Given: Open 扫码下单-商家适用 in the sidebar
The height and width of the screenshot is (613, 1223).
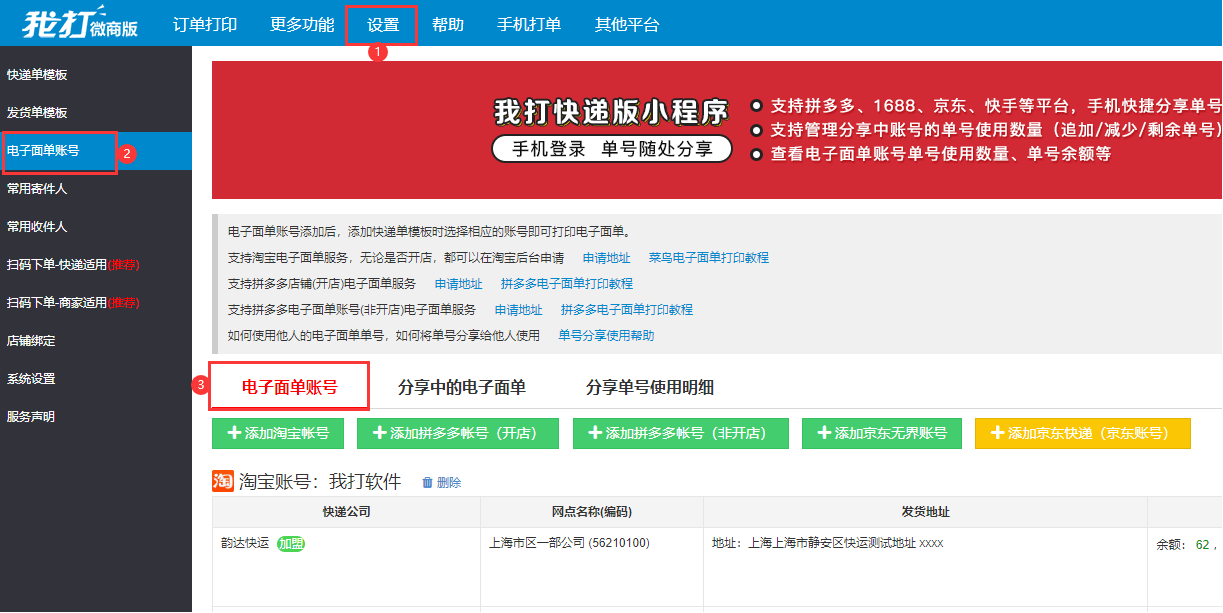Looking at the screenshot, I should tap(96, 303).
